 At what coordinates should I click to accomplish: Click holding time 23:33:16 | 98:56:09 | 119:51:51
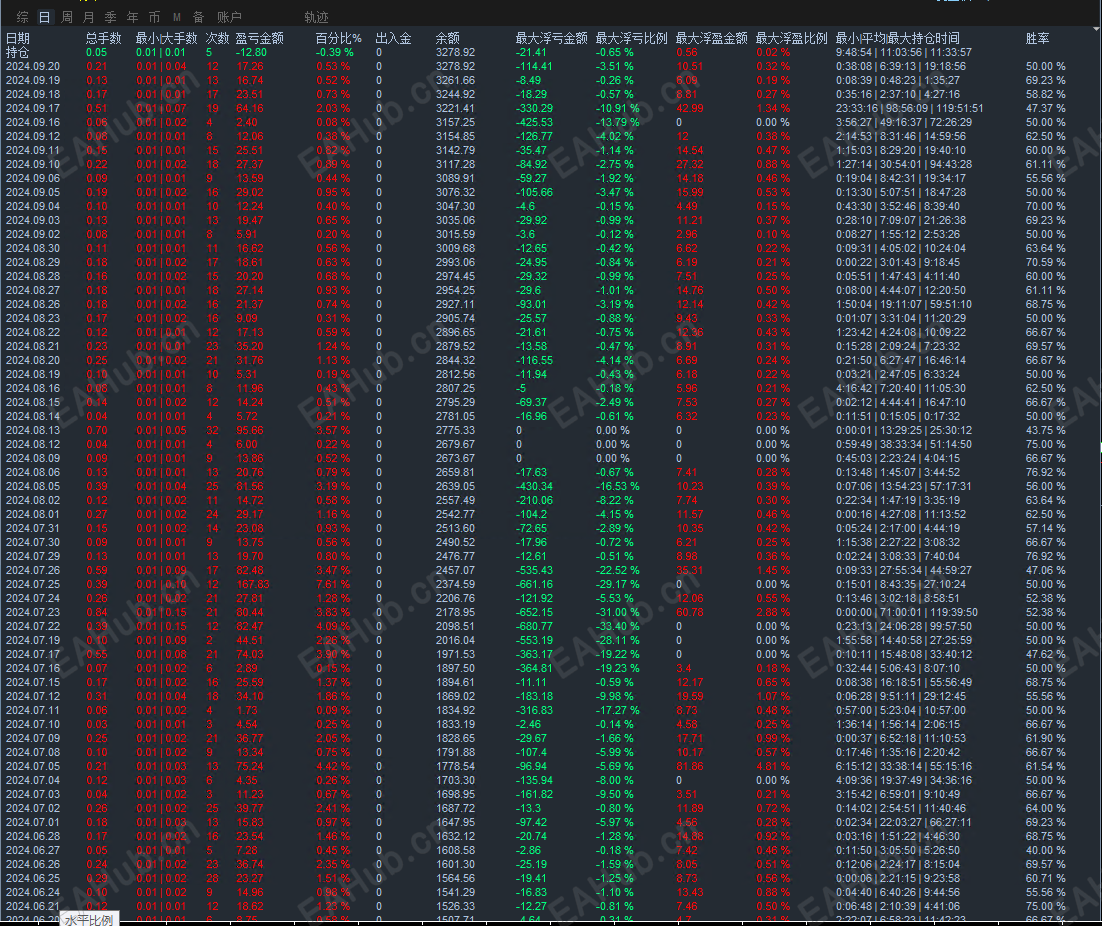pyautogui.click(x=909, y=109)
